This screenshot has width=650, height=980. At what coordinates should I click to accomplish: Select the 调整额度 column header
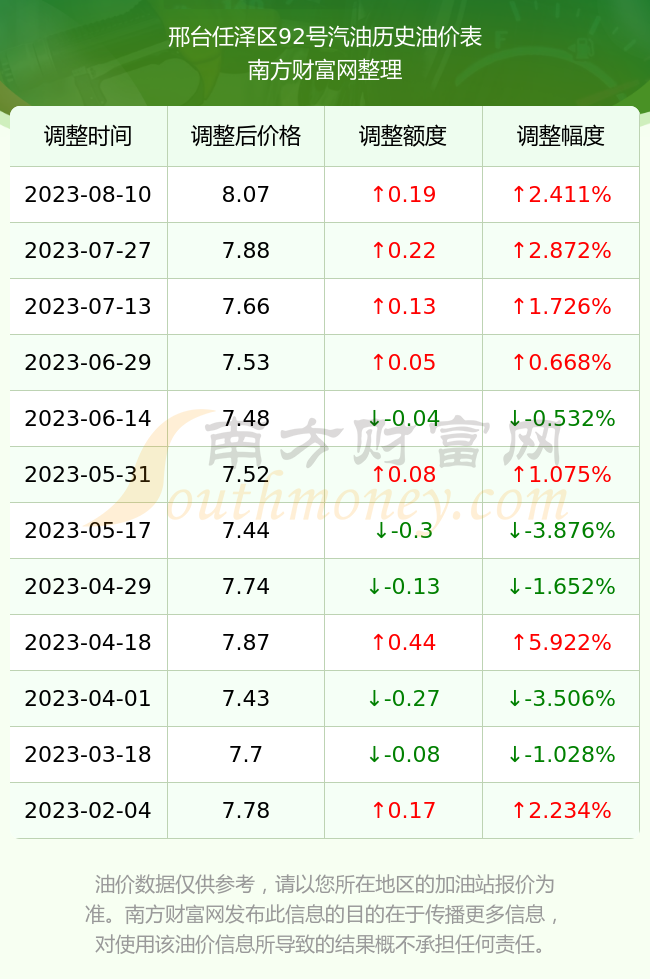coord(403,136)
